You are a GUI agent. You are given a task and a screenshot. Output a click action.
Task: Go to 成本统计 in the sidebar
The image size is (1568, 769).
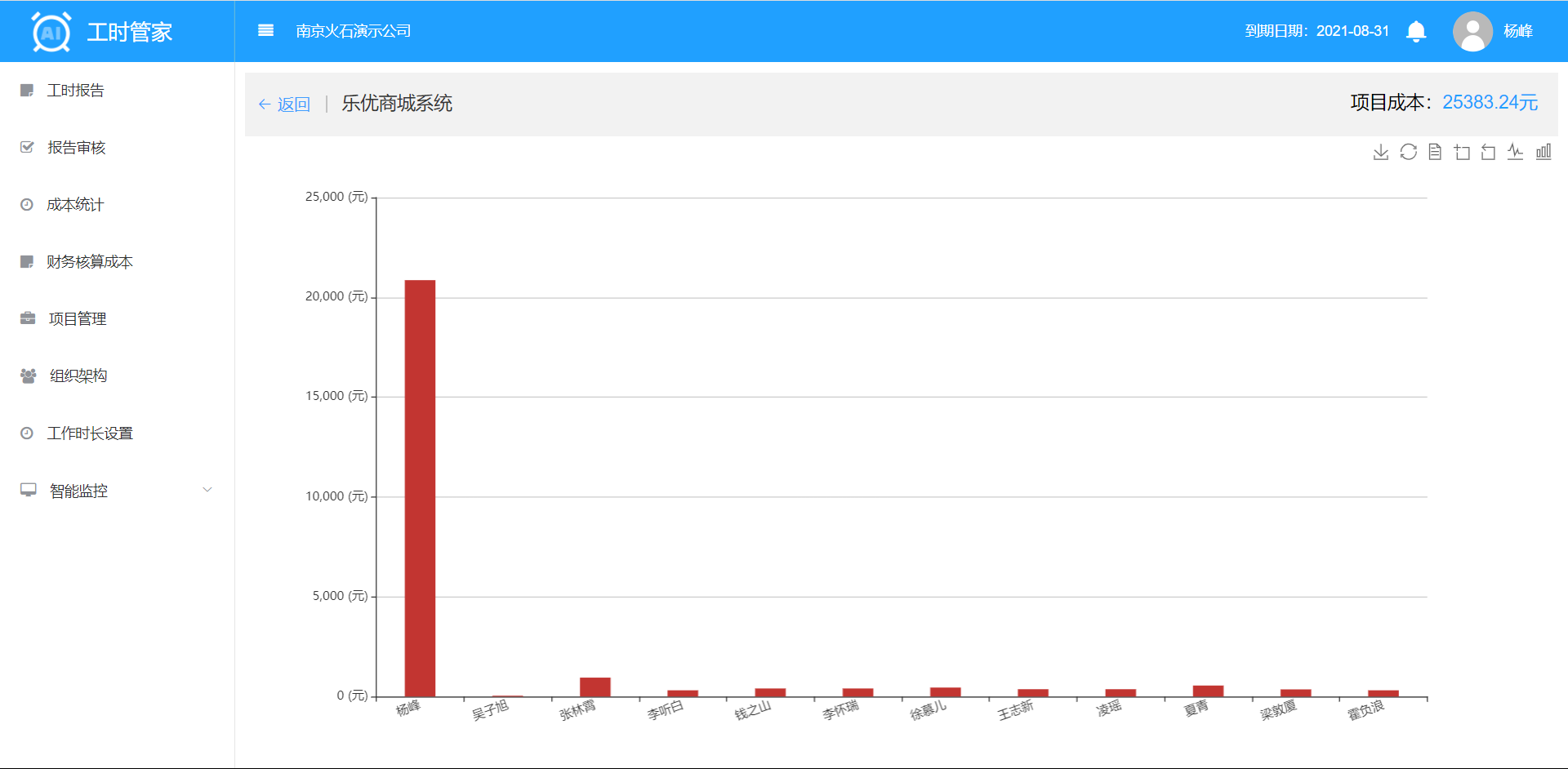(75, 205)
